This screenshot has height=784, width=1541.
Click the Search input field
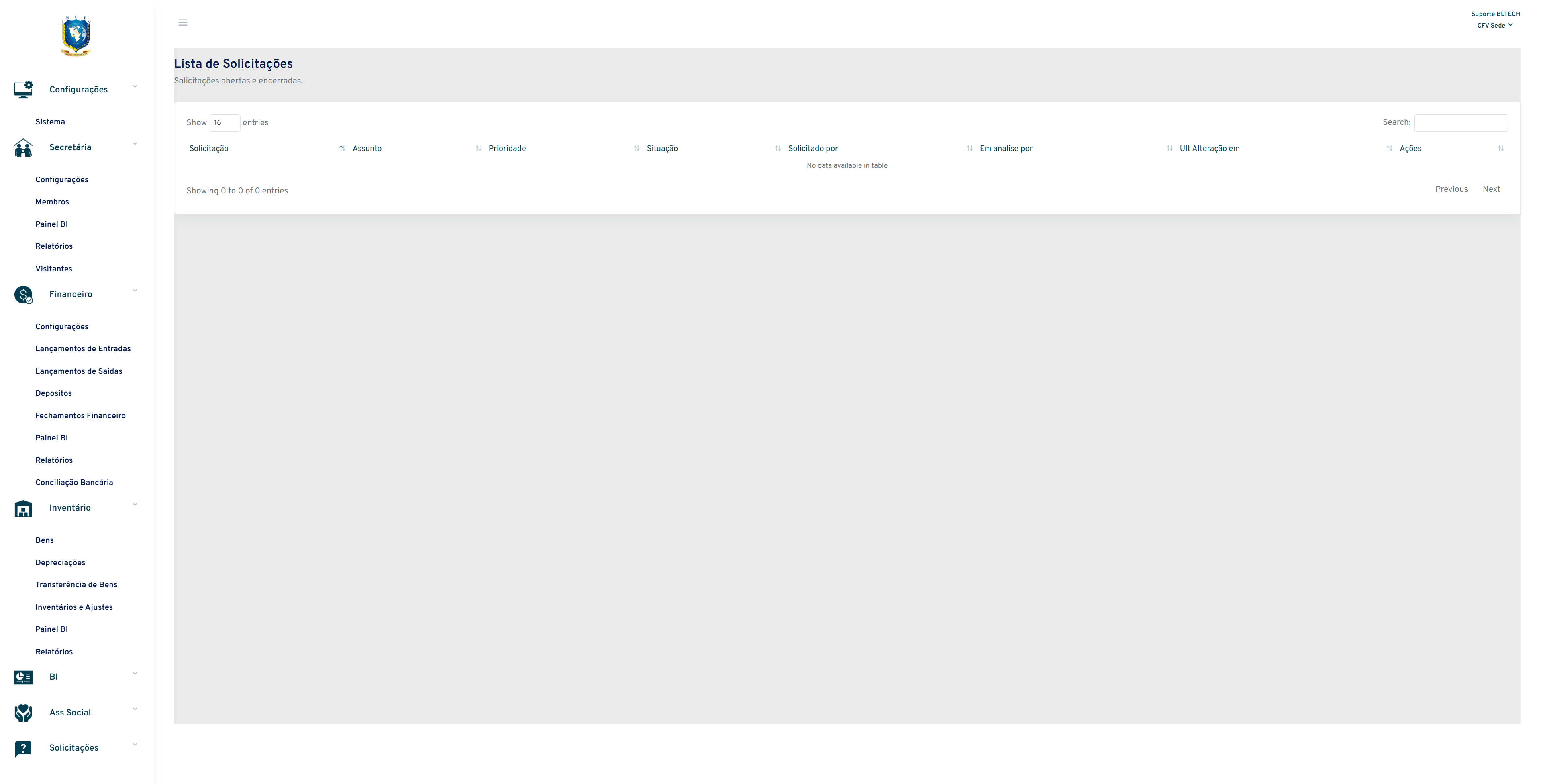pos(1460,122)
